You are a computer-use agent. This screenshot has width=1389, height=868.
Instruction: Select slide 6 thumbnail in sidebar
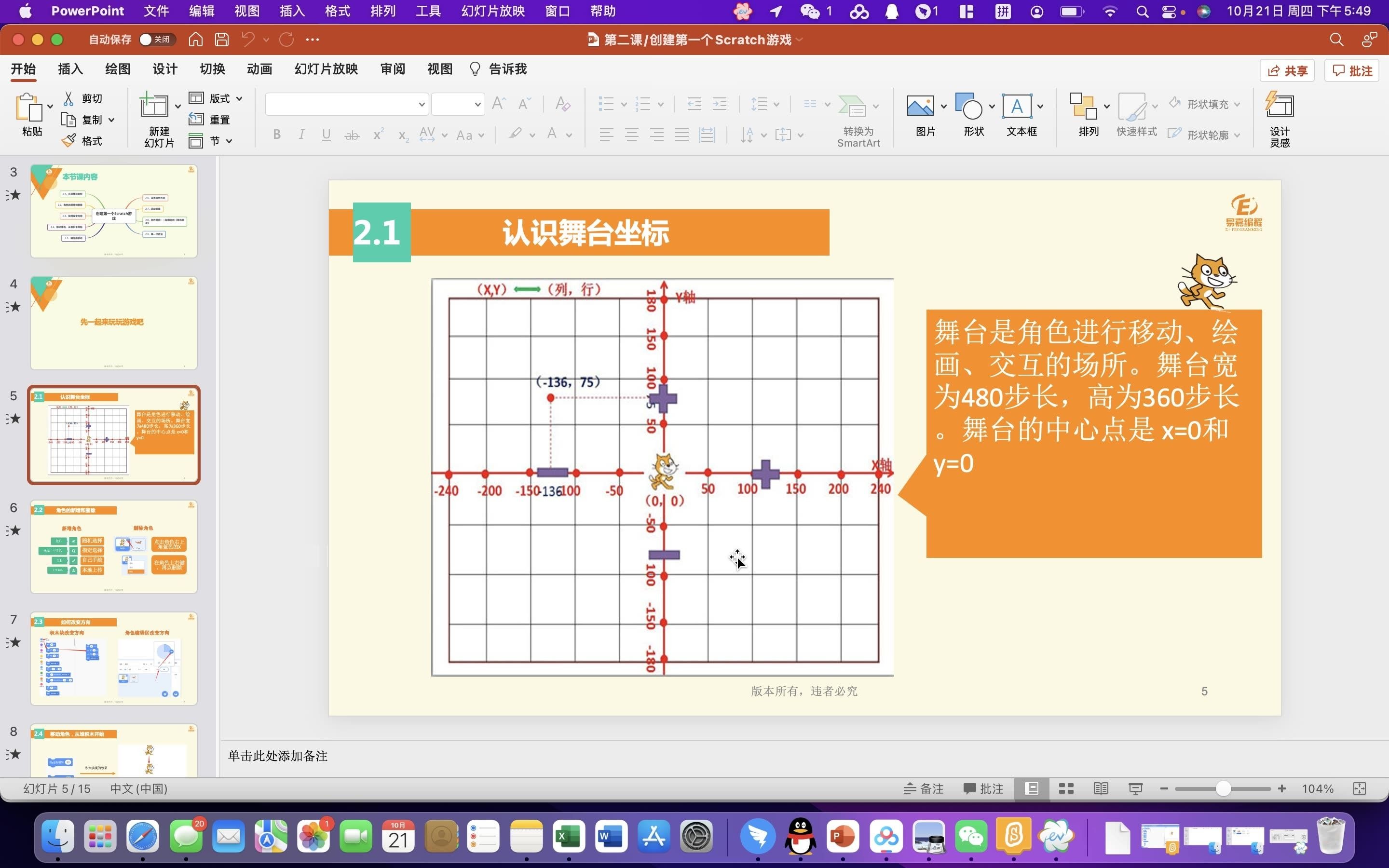(114, 546)
